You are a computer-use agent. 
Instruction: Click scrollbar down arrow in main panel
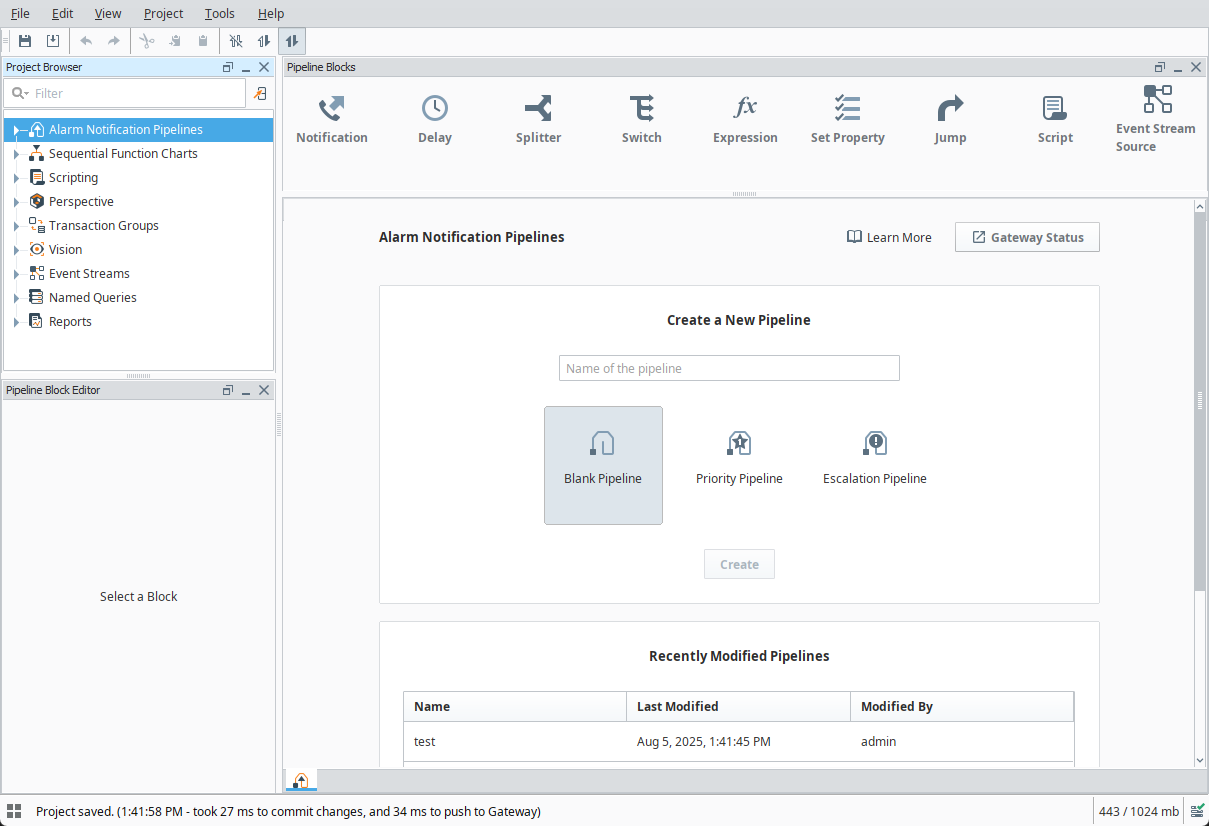coord(1200,760)
